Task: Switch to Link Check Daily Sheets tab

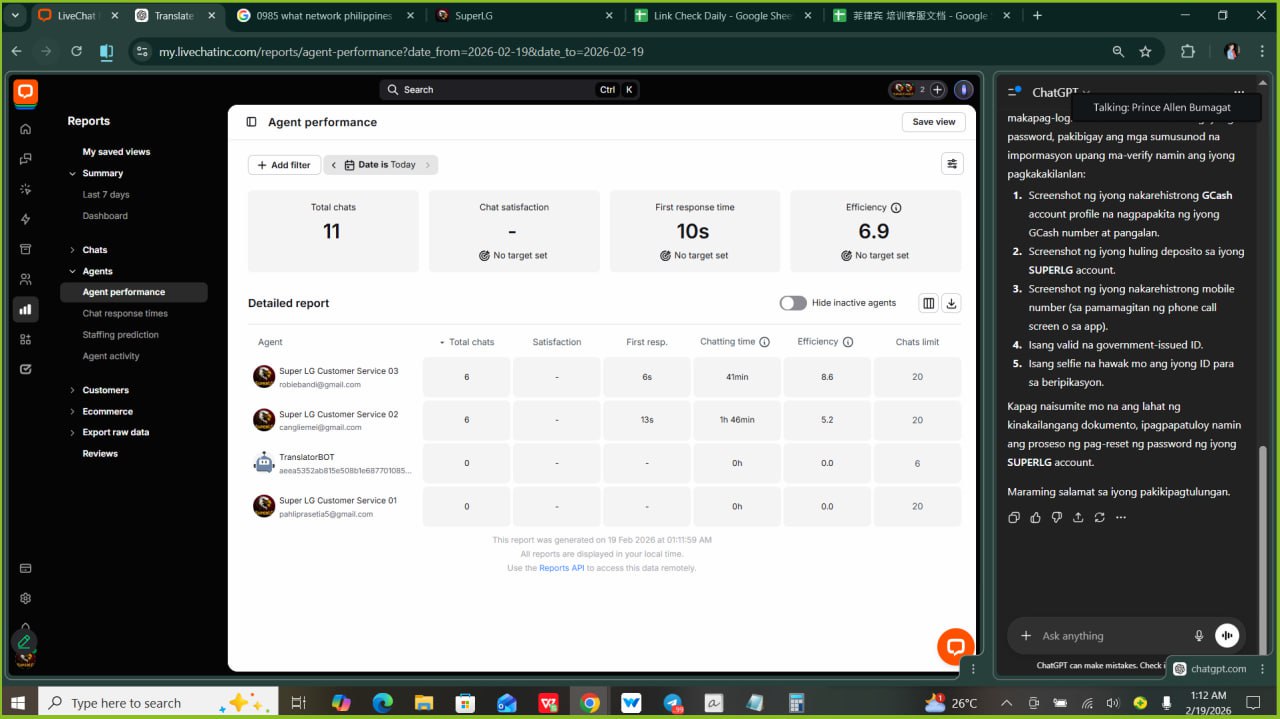Action: click(x=725, y=16)
